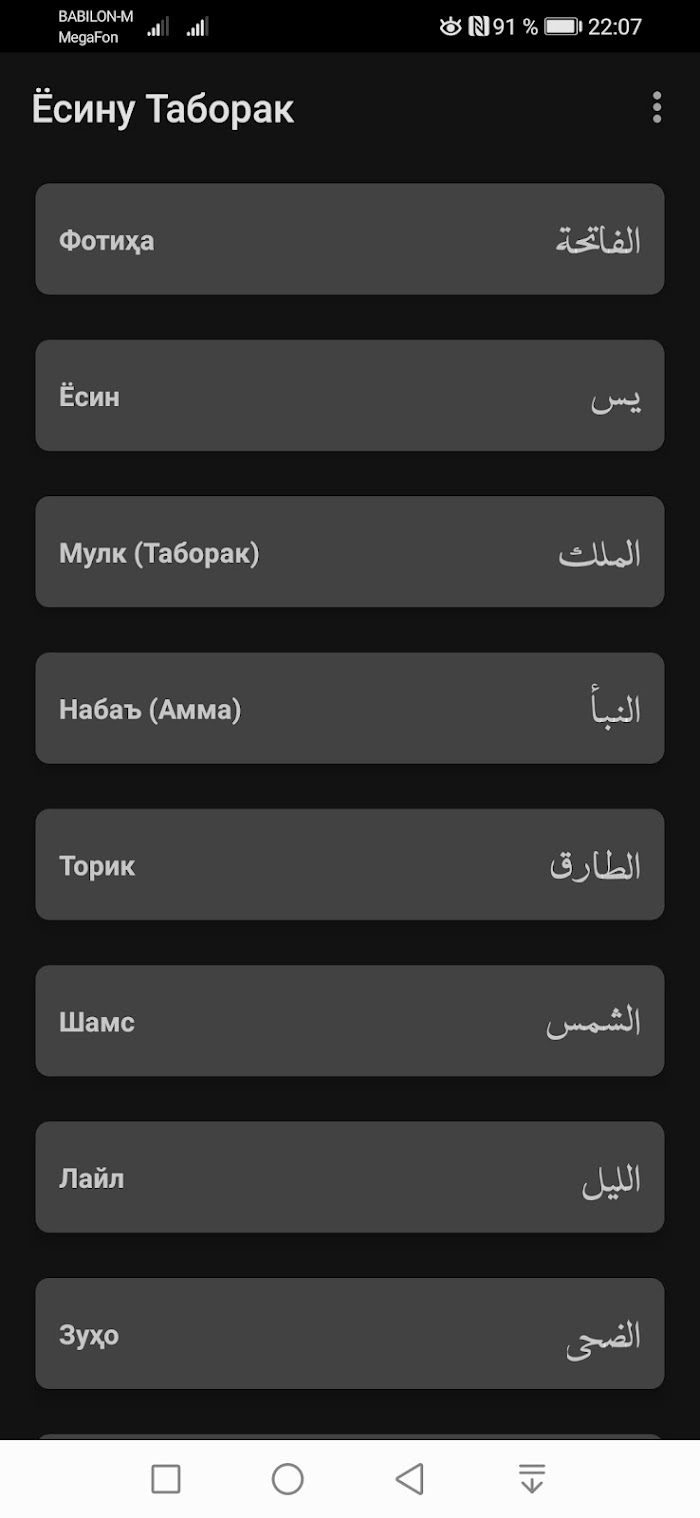Open the three-dot overflow menu
The width and height of the screenshot is (700, 1518).
657,108
